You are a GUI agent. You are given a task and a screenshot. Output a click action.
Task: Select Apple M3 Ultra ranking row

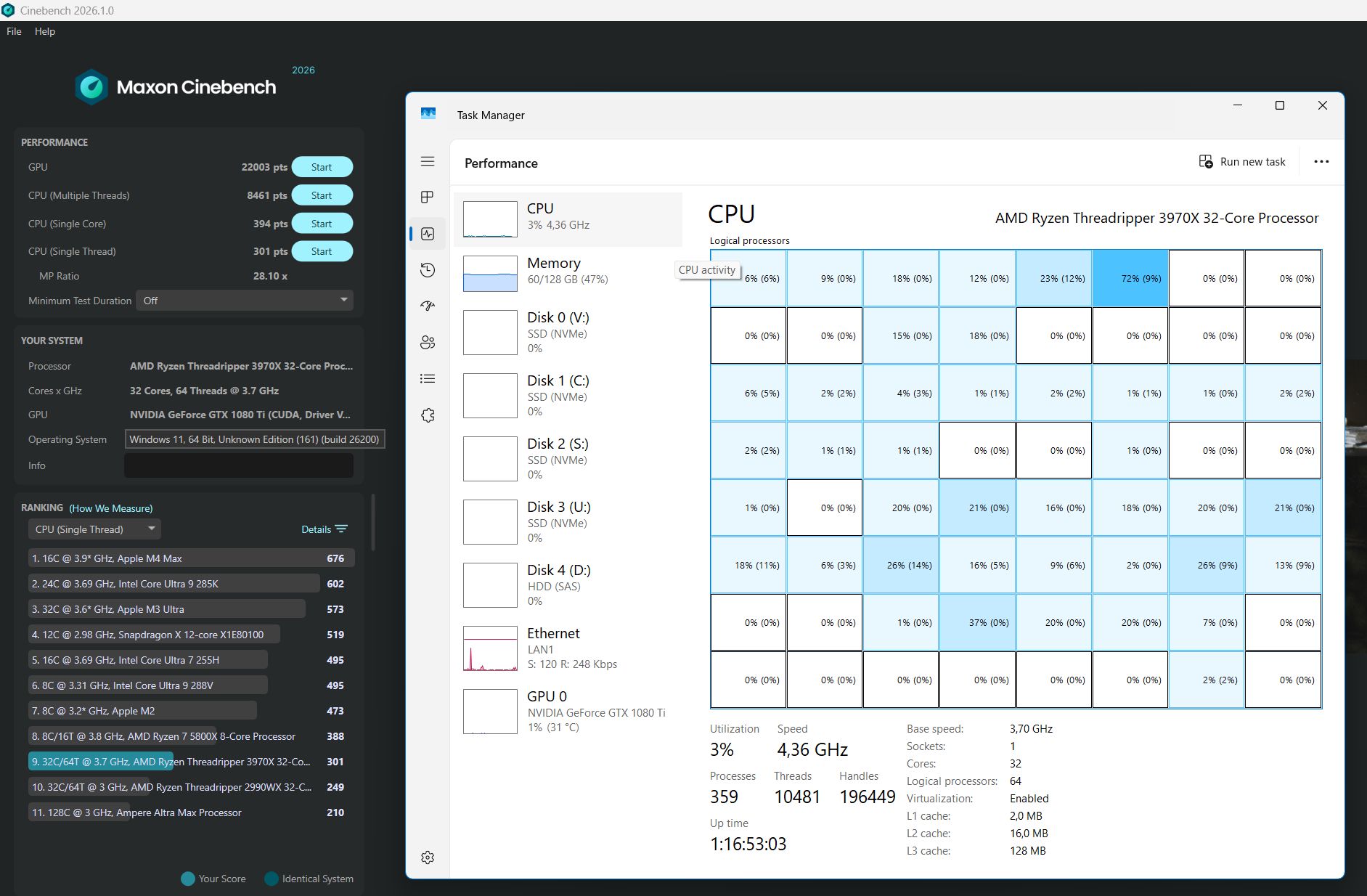tap(192, 609)
